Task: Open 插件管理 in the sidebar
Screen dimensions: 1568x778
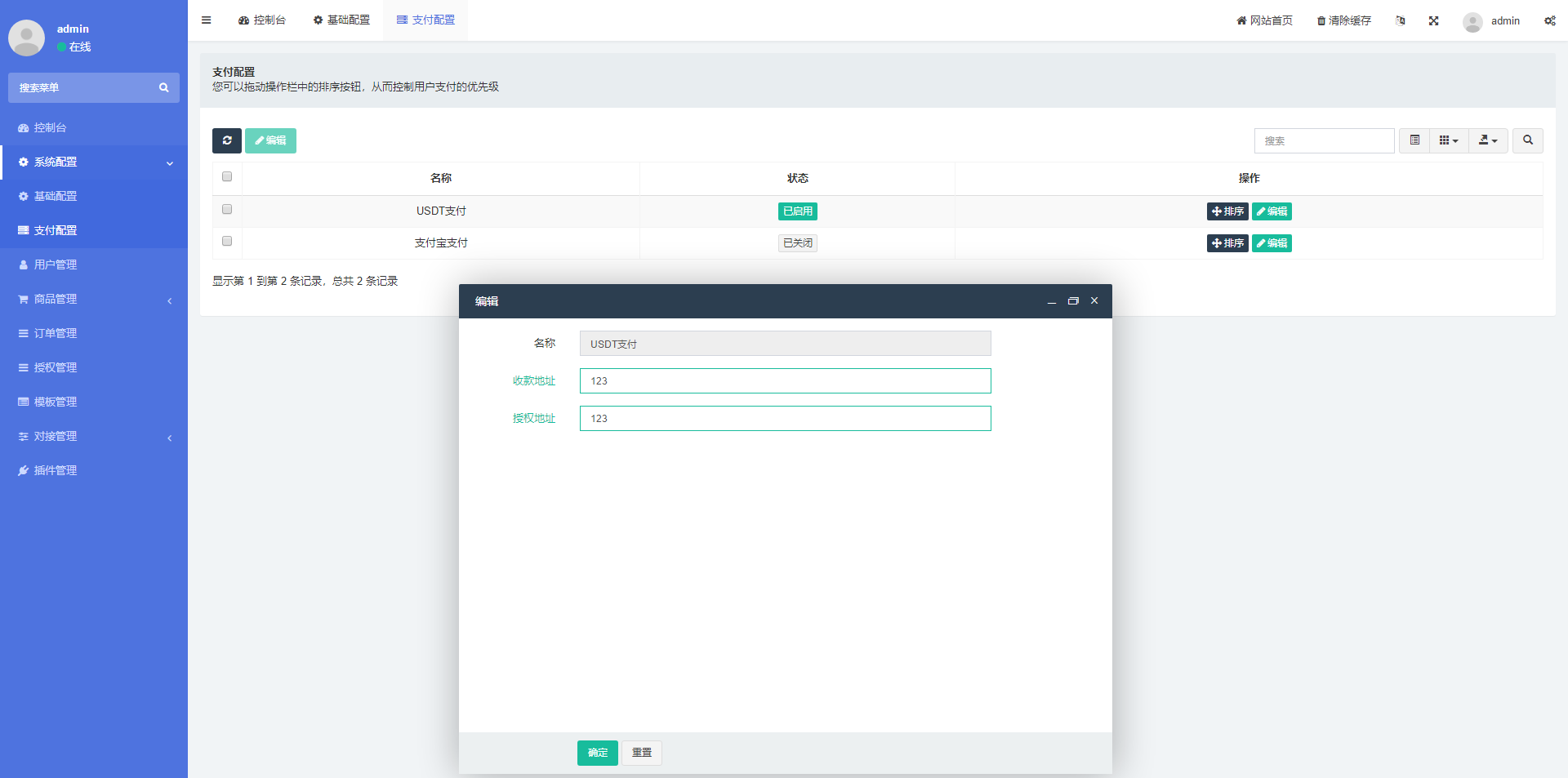Action: [94, 470]
